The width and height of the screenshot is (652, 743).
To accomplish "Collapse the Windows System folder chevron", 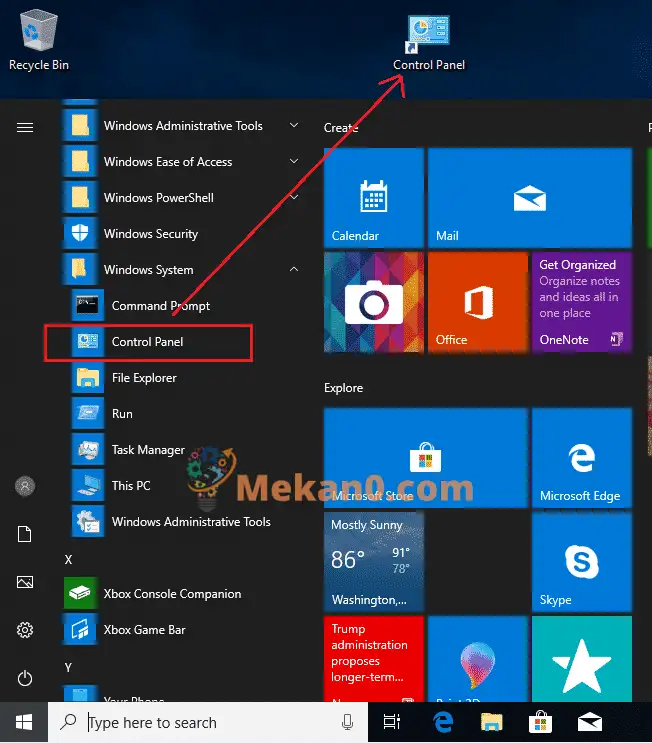I will click(294, 269).
